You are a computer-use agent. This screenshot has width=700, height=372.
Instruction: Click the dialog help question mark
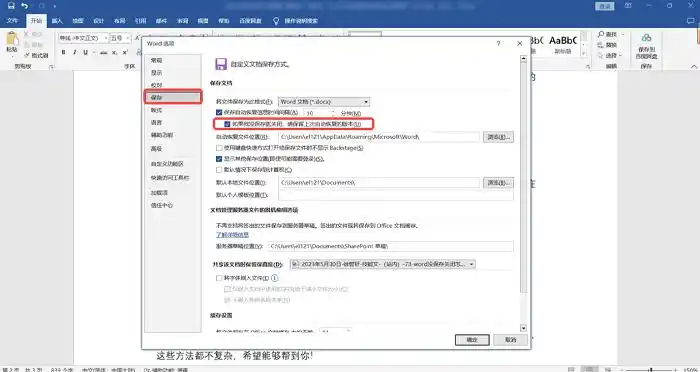[x=498, y=43]
